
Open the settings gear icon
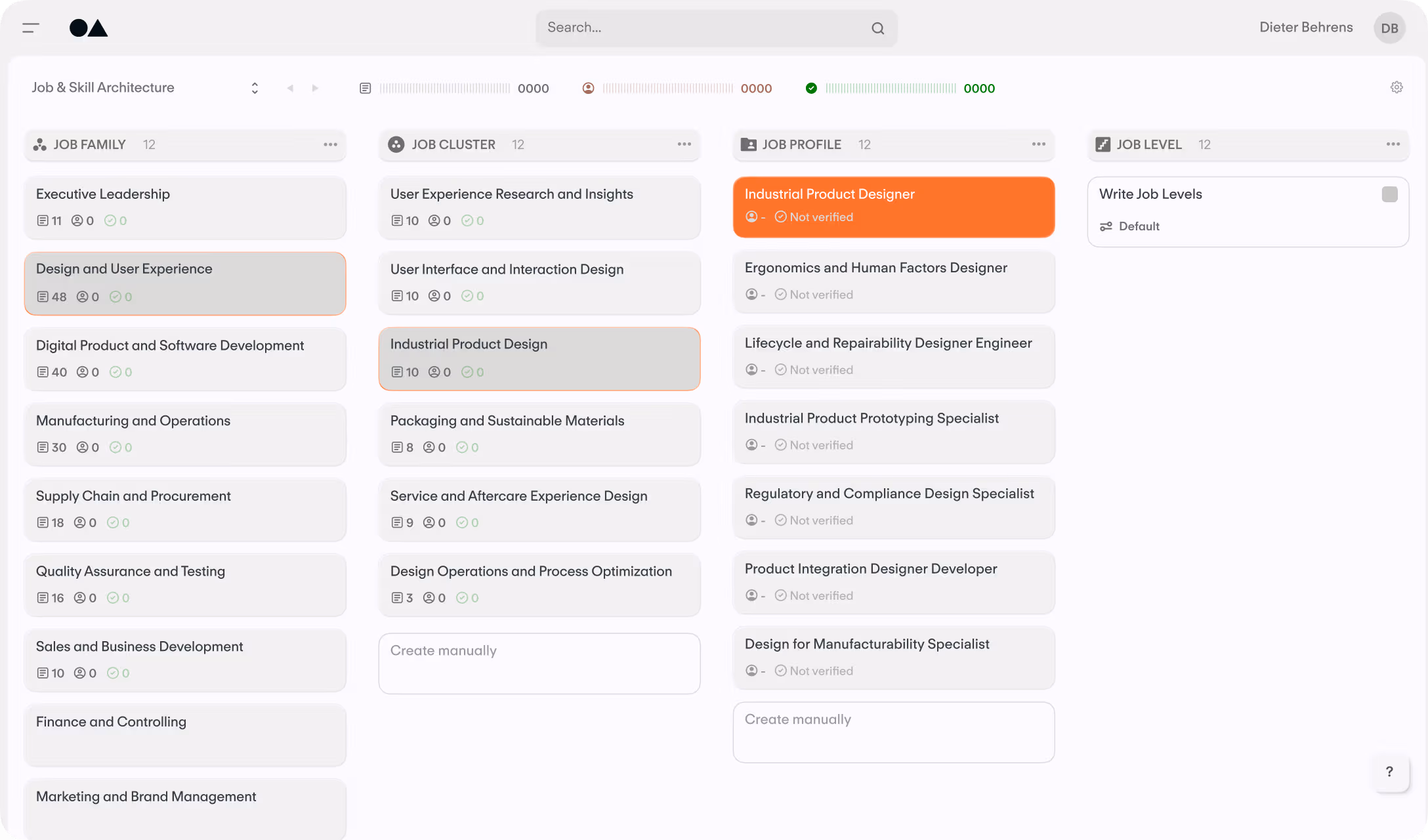coord(1396,87)
